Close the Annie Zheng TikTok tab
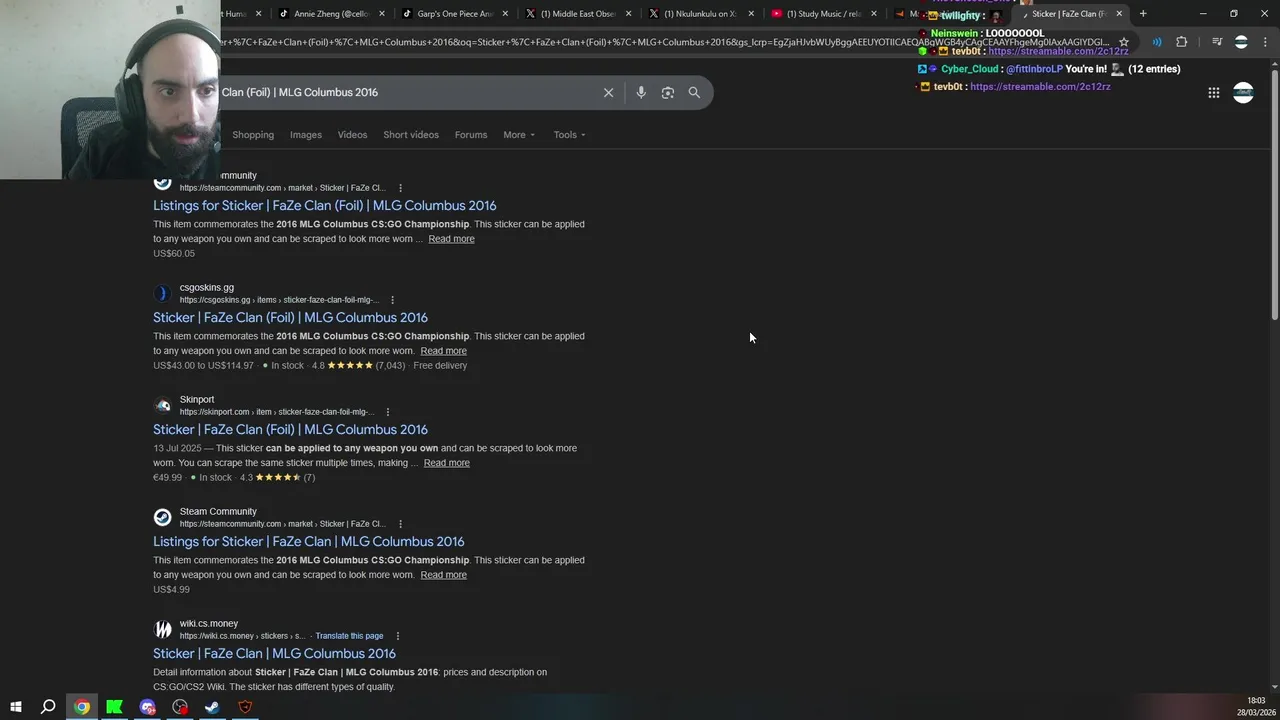 point(381,14)
